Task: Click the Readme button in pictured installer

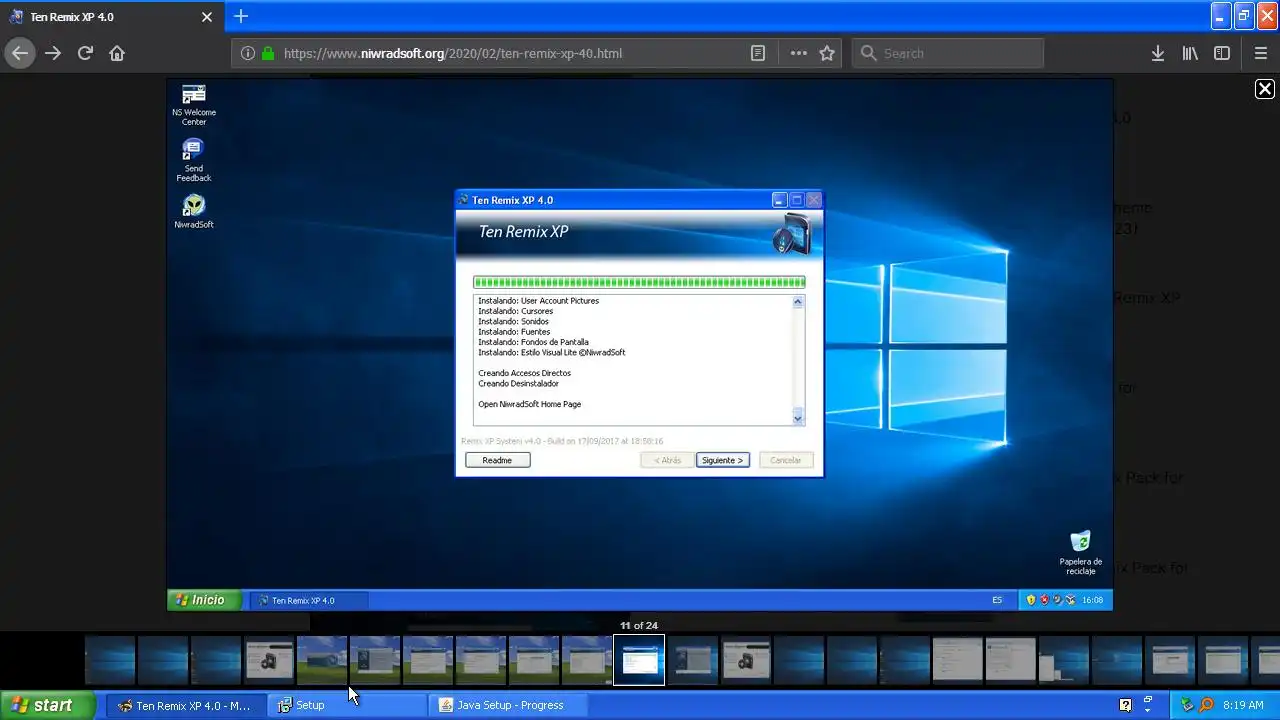Action: click(x=497, y=460)
